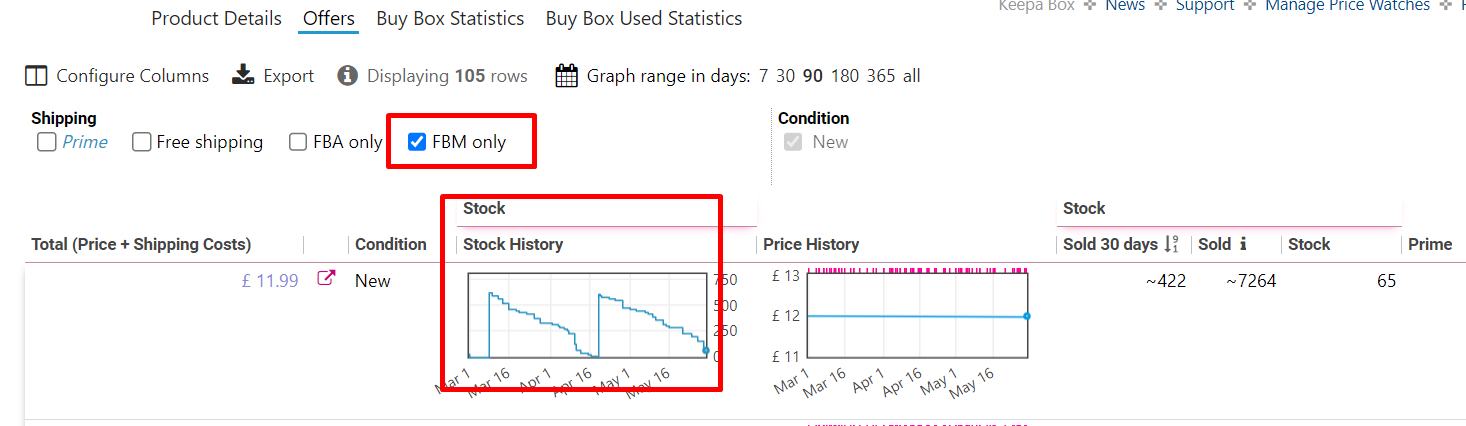Click the sort icon on Sold 30 days
Screen dimensions: 1466x426
point(1173,244)
